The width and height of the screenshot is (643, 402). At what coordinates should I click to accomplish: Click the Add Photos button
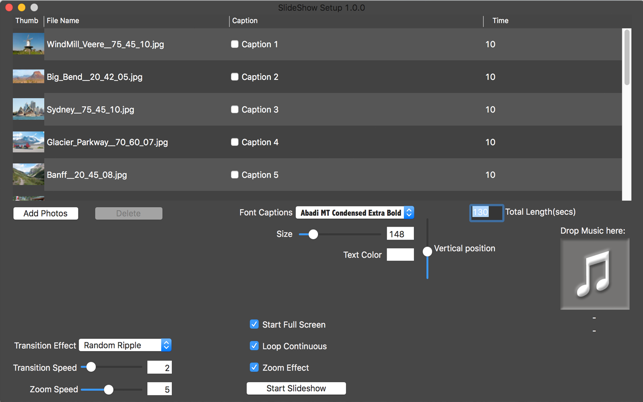pos(46,213)
